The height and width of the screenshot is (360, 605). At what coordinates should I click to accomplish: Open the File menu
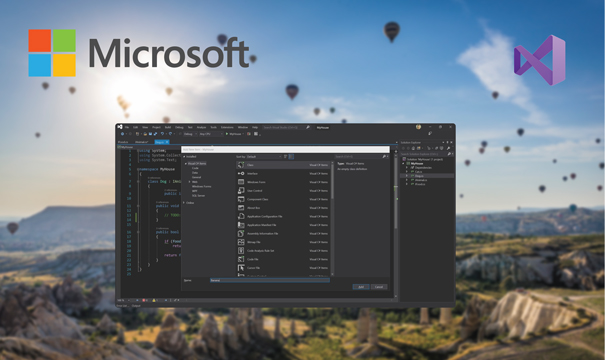point(127,127)
